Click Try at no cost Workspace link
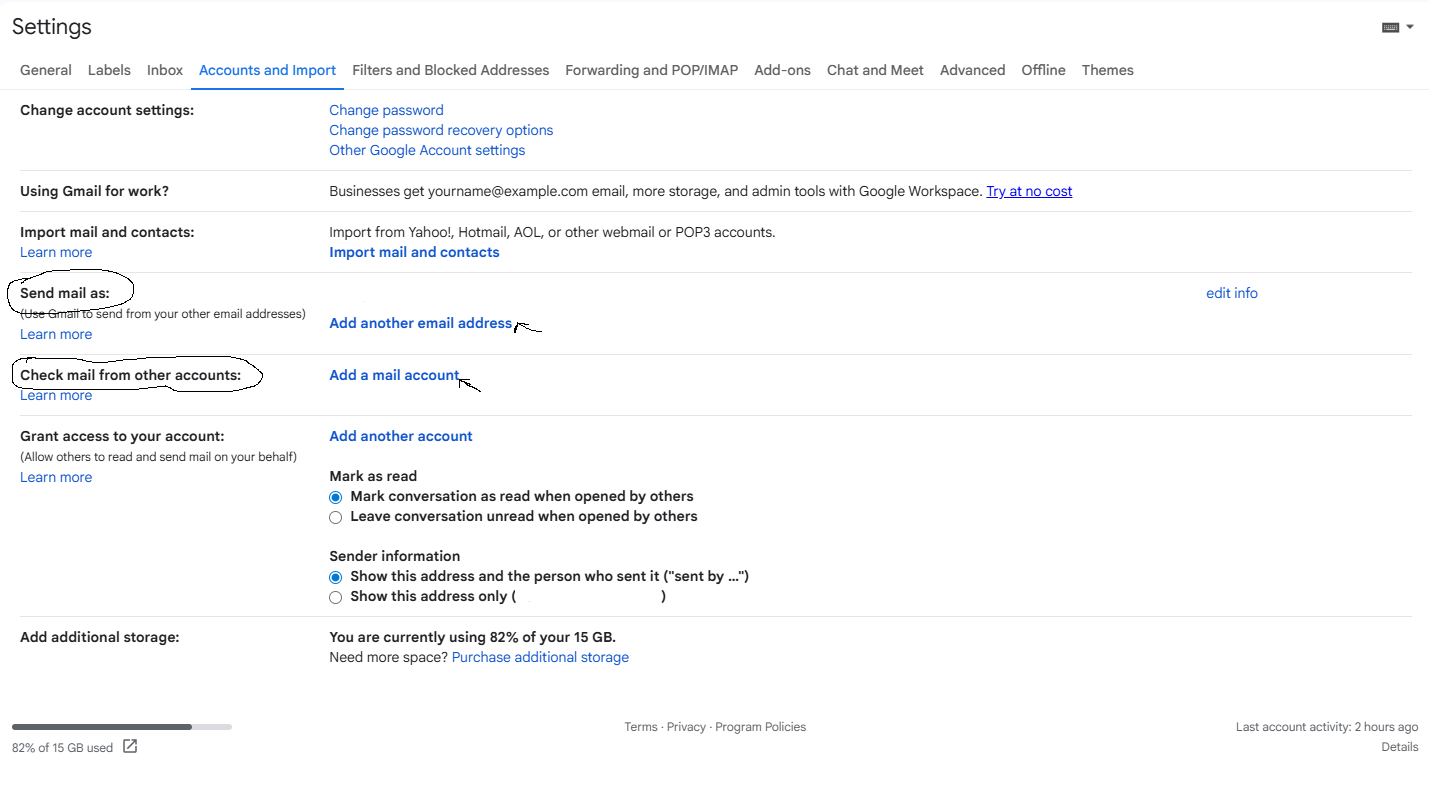Image resolution: width=1429 pixels, height=795 pixels. point(1029,191)
